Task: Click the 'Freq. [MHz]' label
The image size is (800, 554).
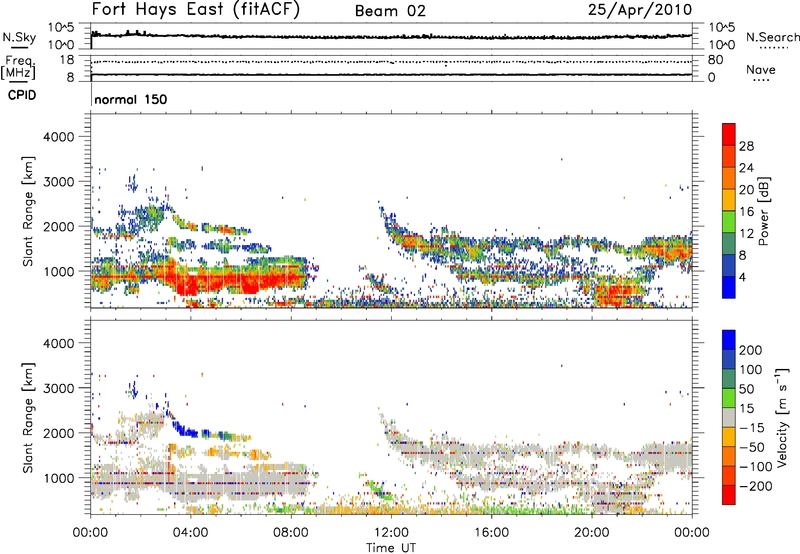Action: [x=18, y=68]
